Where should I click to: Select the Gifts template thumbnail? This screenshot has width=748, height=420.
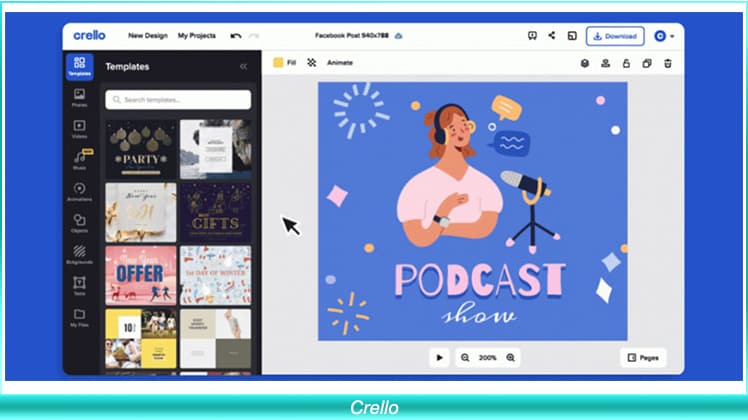pos(216,212)
